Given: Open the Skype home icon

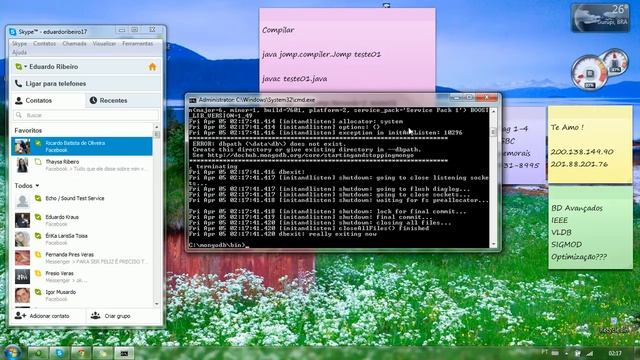Looking at the screenshot, I should [x=152, y=67].
